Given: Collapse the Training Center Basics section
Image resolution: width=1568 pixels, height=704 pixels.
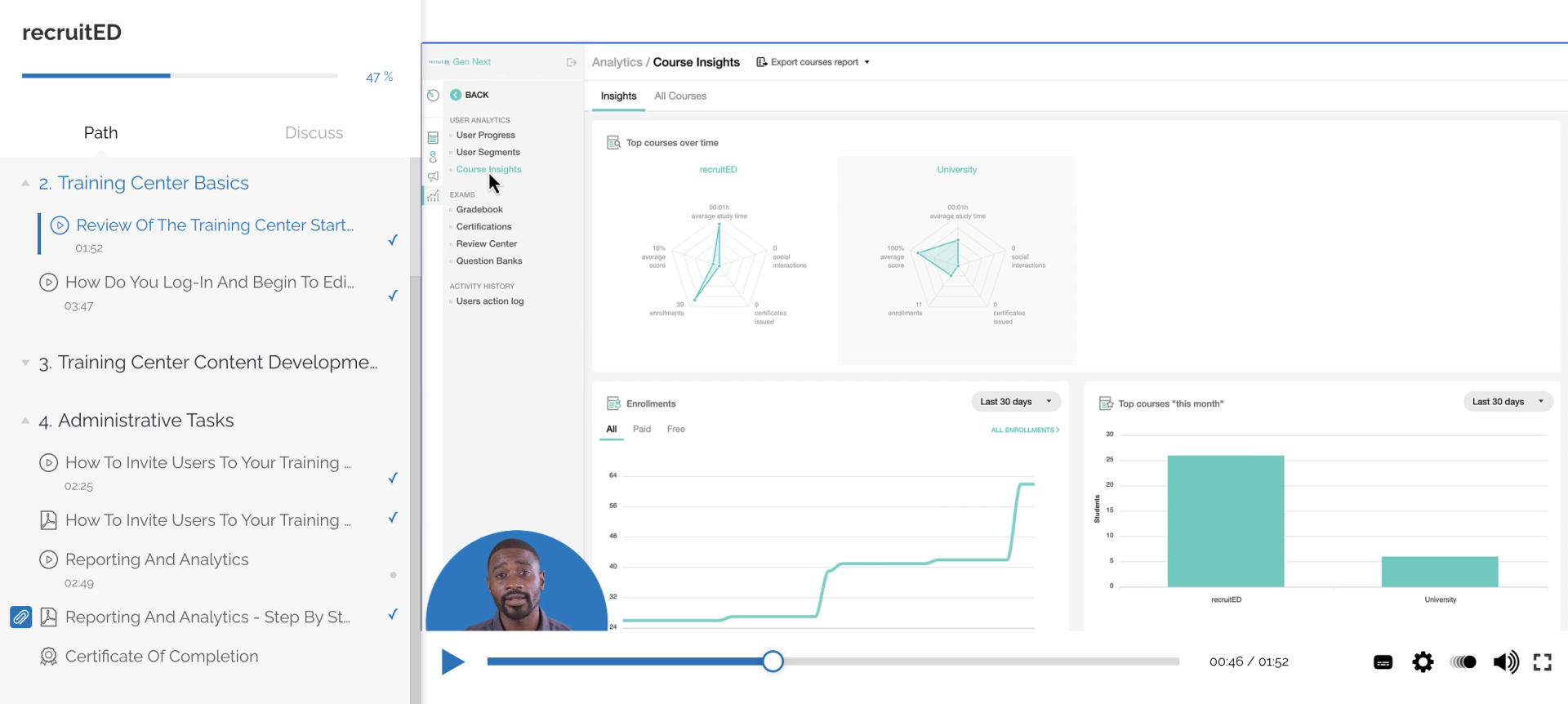Looking at the screenshot, I should point(25,183).
